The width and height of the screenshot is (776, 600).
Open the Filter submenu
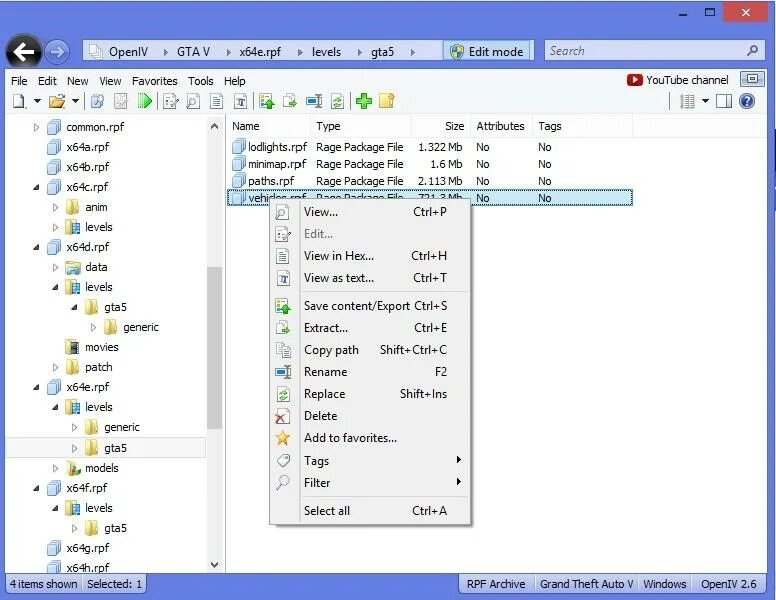(x=370, y=483)
